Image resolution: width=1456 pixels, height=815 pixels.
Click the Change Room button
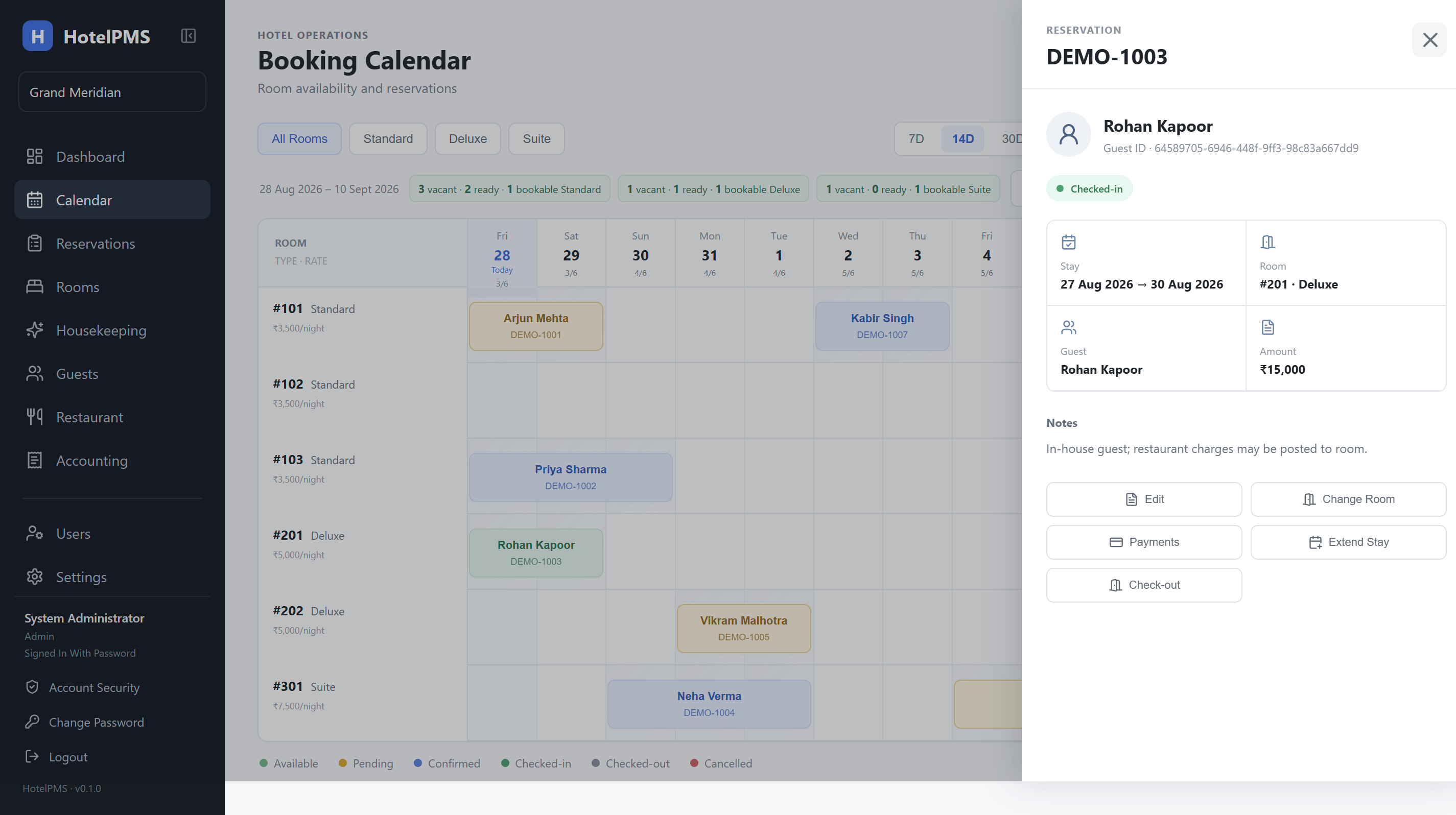pos(1349,499)
